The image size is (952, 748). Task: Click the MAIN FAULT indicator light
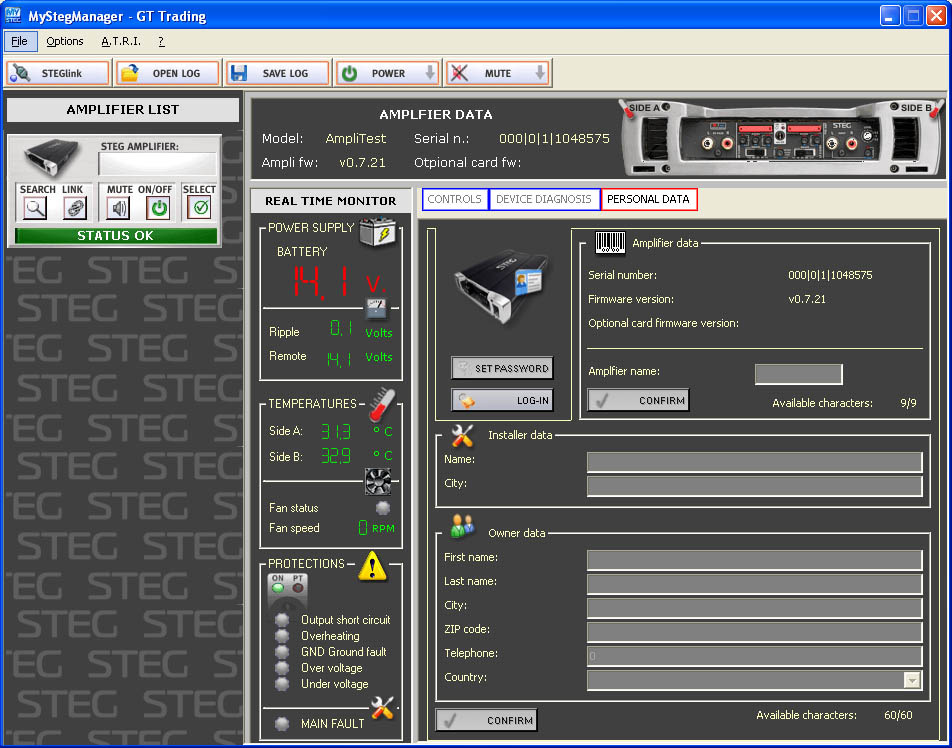(282, 723)
